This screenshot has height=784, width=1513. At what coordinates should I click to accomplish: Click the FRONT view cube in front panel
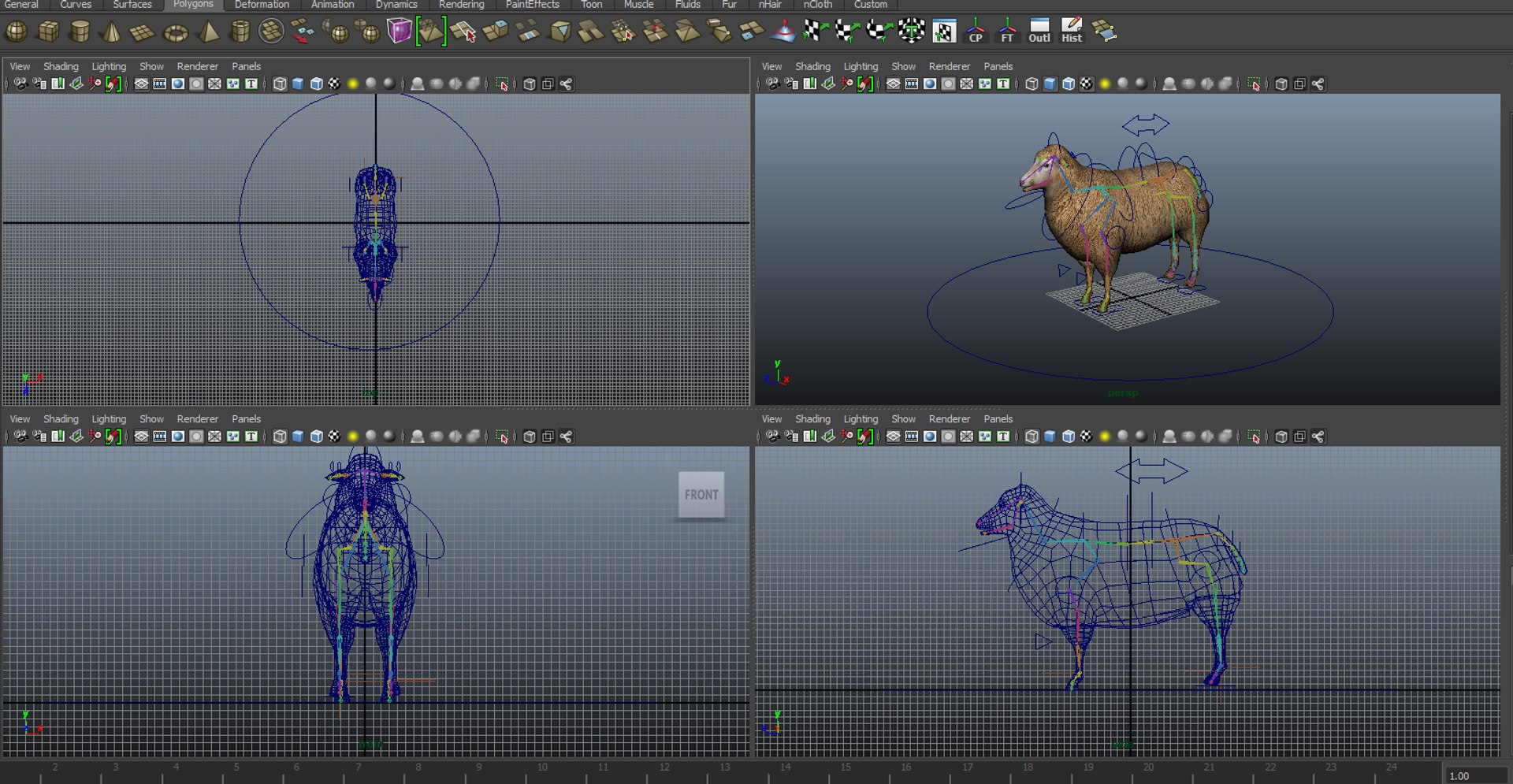[x=701, y=495]
